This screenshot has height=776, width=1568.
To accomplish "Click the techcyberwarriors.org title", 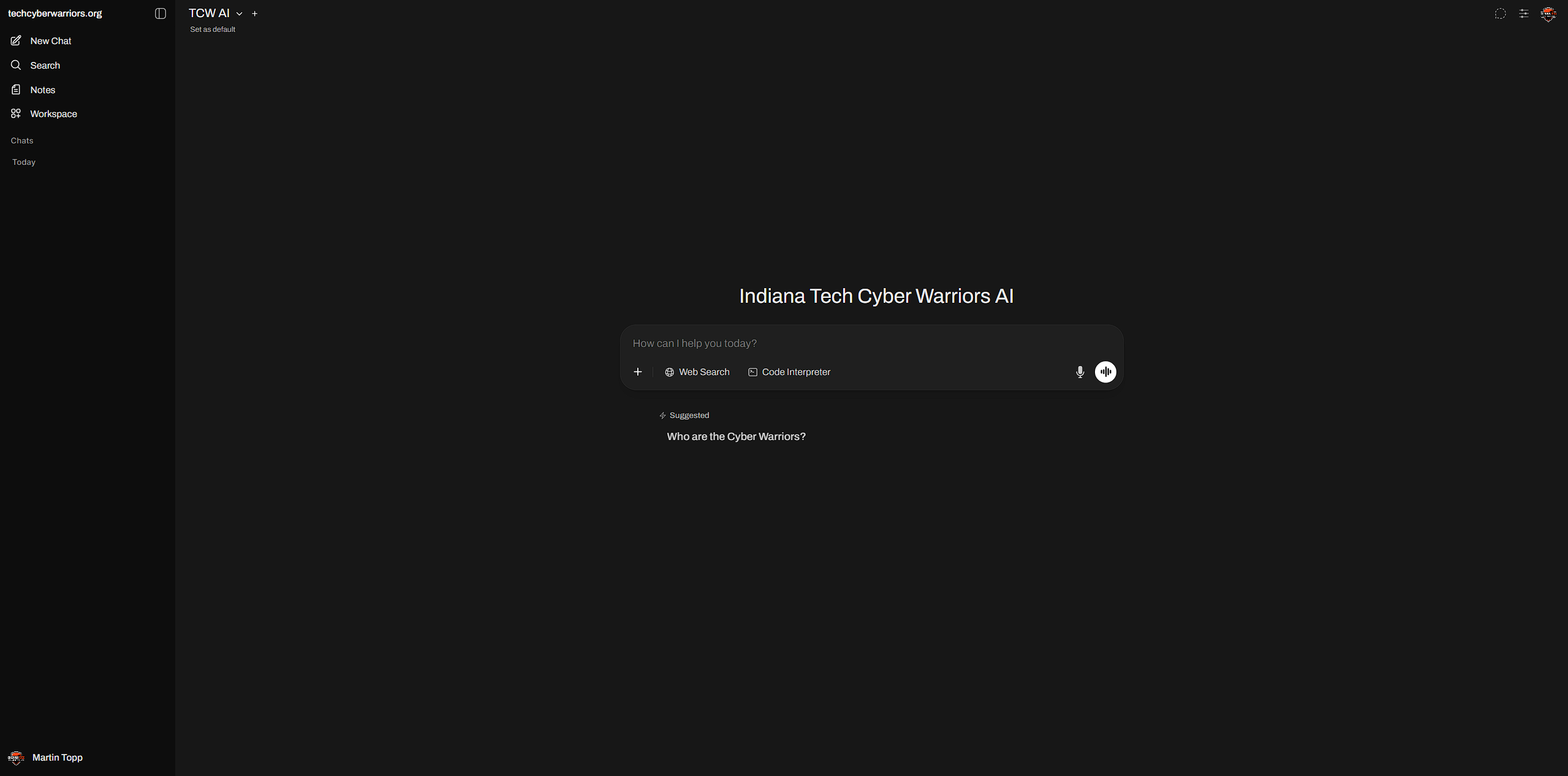I will click(55, 13).
